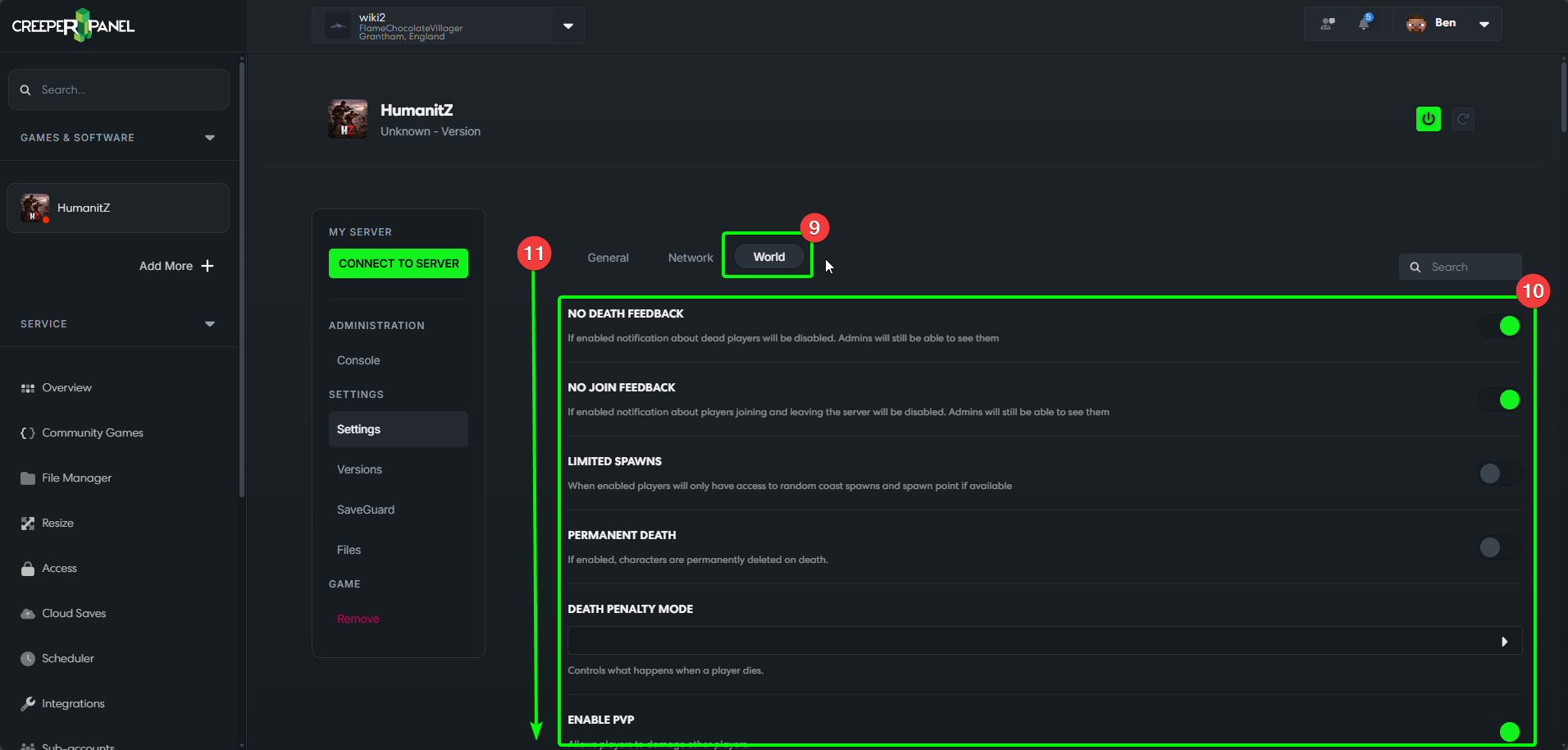Click the server restart icon
Image resolution: width=1568 pixels, height=750 pixels.
(1463, 119)
